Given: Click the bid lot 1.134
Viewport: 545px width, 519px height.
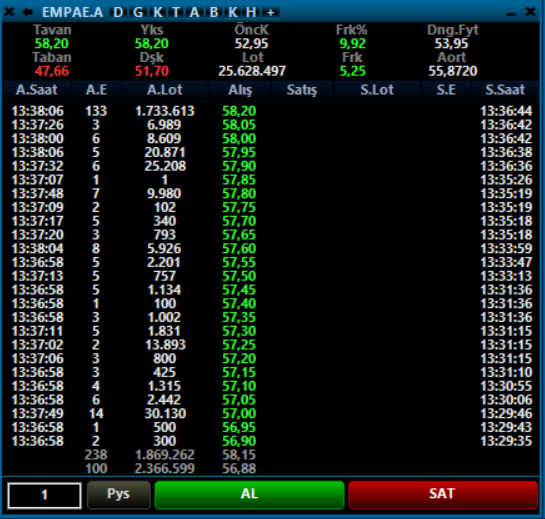Looking at the screenshot, I should (x=164, y=290).
